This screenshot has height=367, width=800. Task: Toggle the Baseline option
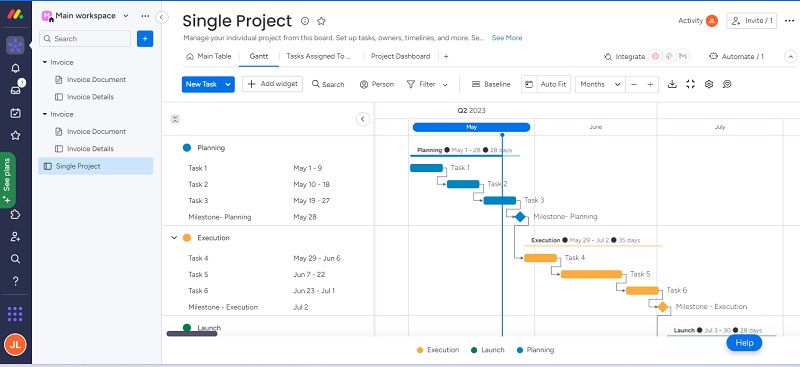[x=491, y=84]
